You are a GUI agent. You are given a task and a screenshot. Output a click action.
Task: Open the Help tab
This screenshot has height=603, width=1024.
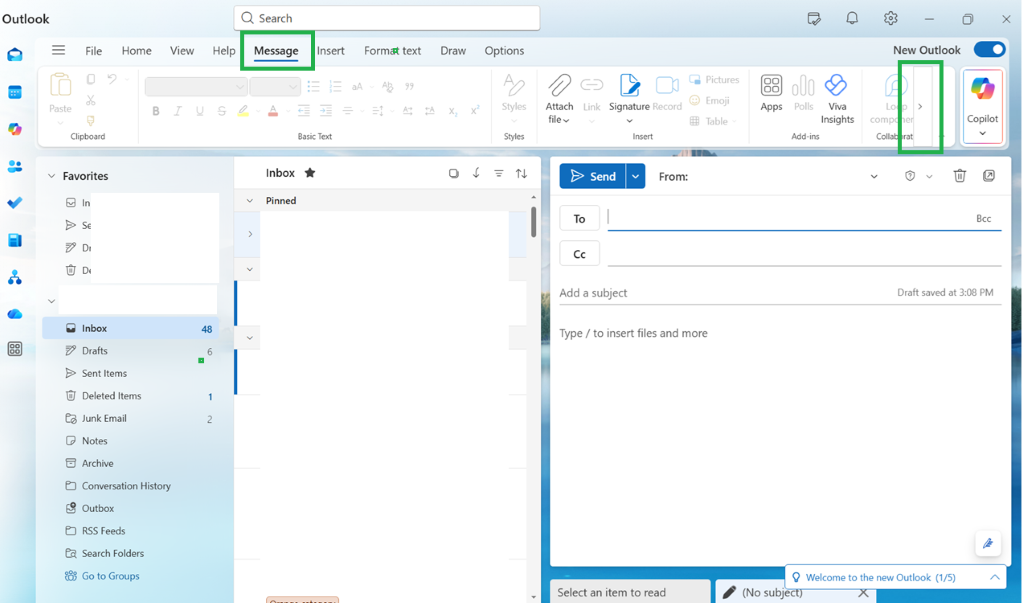coord(223,50)
